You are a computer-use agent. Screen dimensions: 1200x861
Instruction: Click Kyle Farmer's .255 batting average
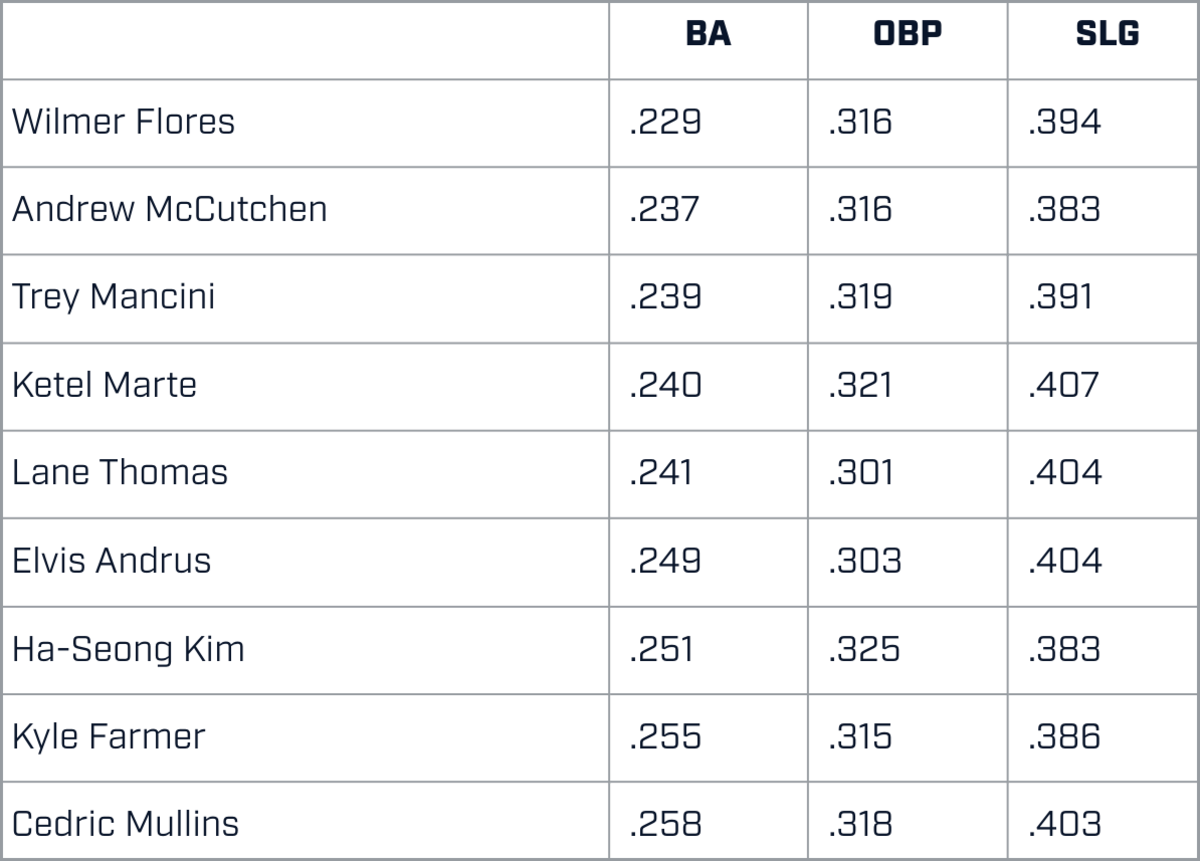(x=666, y=736)
